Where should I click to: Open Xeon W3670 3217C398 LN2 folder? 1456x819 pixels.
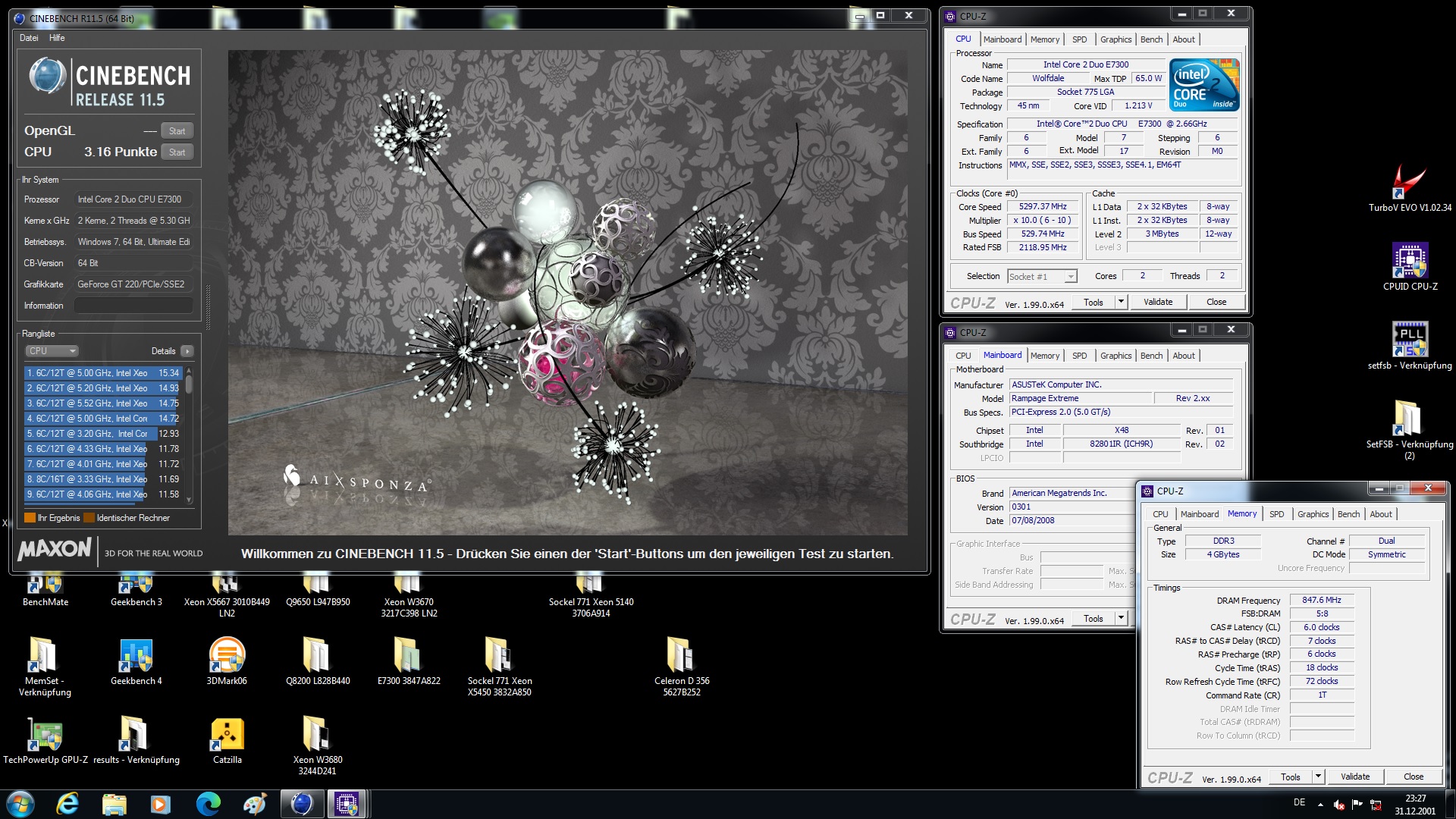coord(409,596)
